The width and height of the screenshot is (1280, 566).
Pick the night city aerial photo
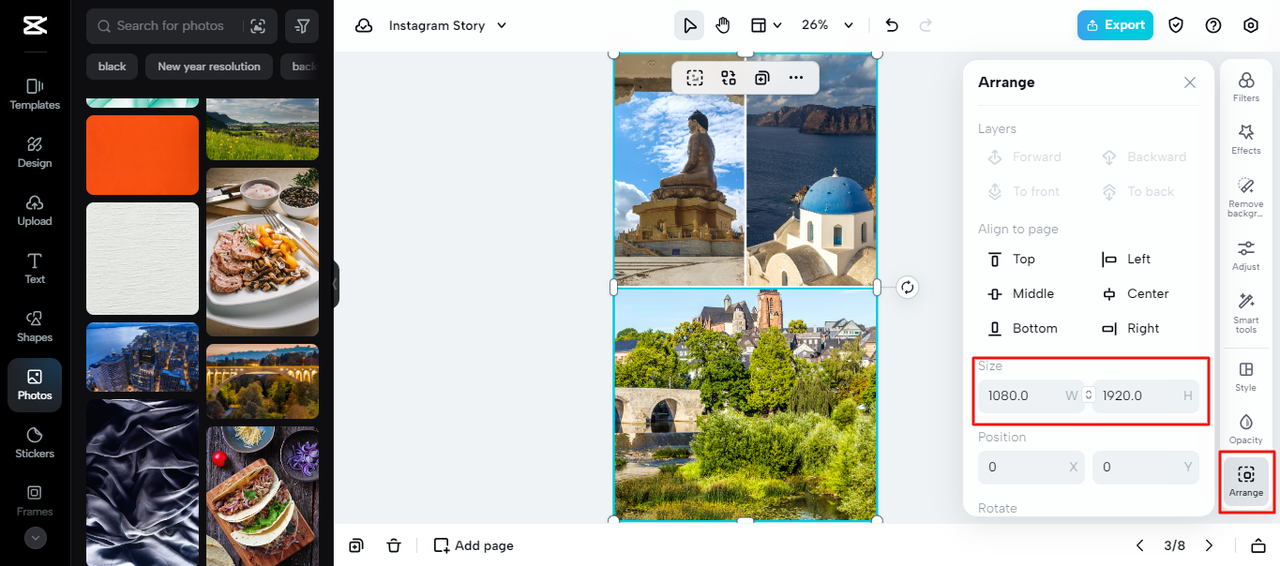click(x=143, y=357)
